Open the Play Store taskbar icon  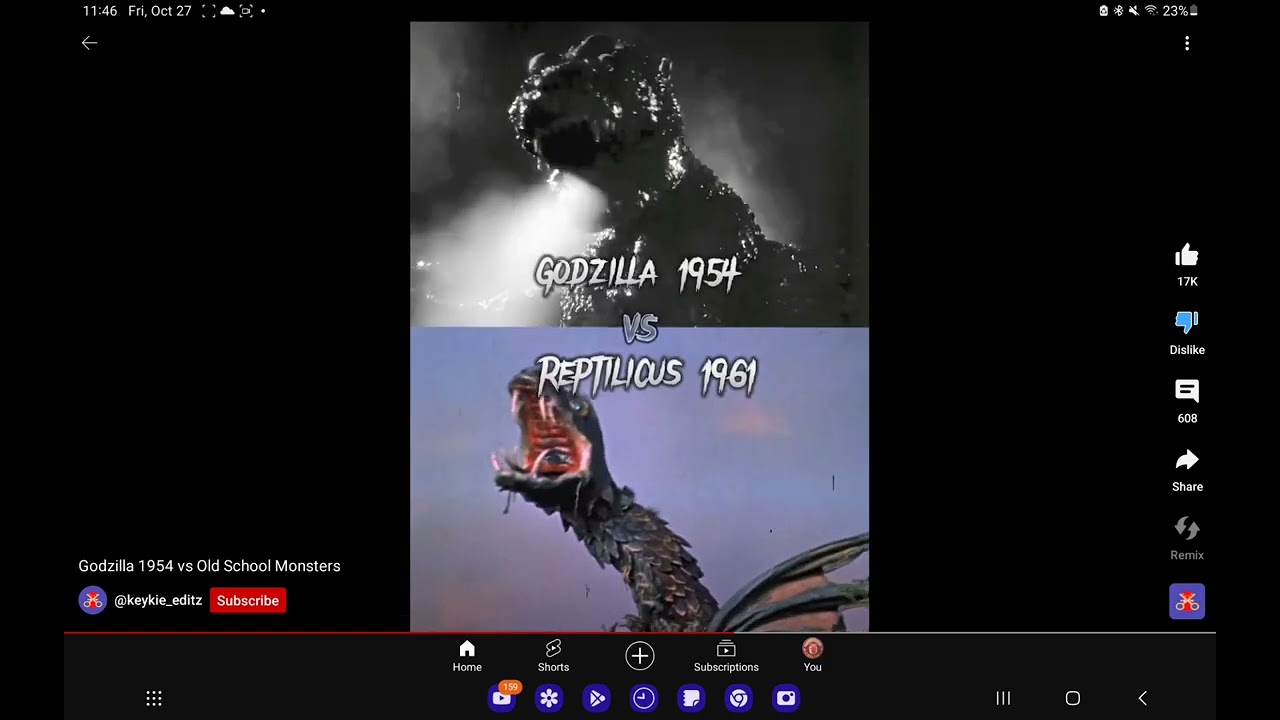point(597,698)
